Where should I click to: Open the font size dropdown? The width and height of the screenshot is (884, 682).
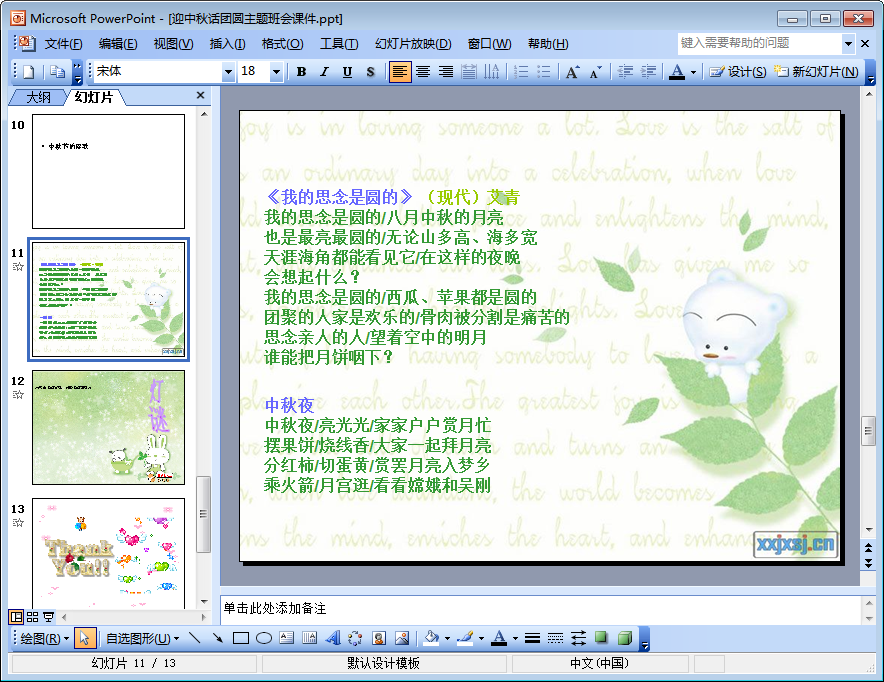pyautogui.click(x=276, y=72)
